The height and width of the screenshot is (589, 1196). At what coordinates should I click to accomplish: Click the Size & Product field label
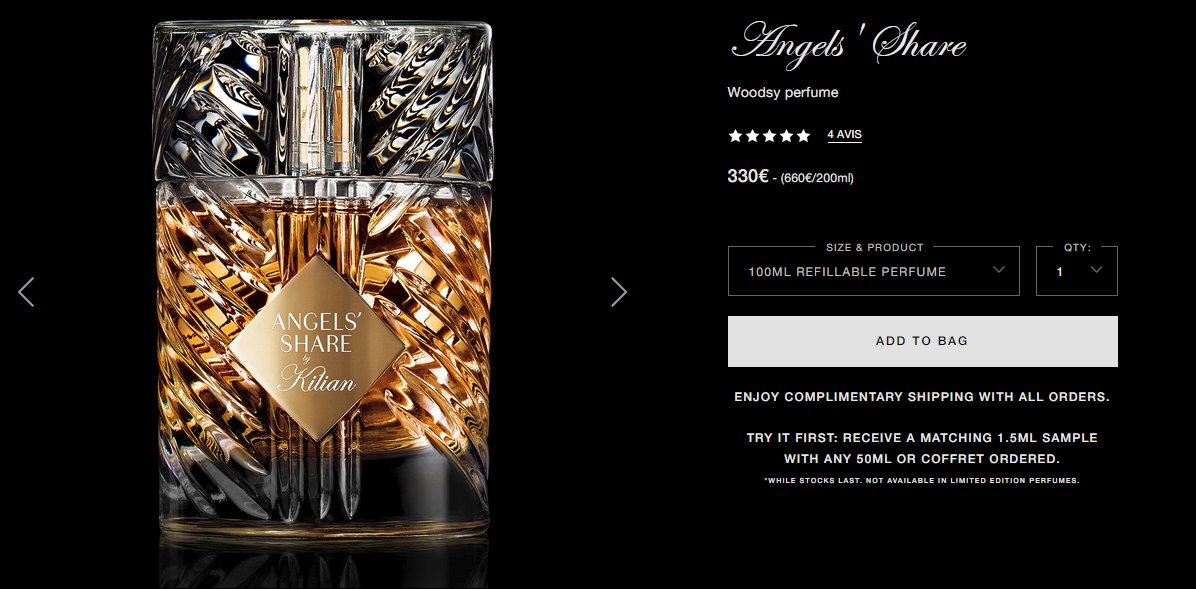coord(874,247)
